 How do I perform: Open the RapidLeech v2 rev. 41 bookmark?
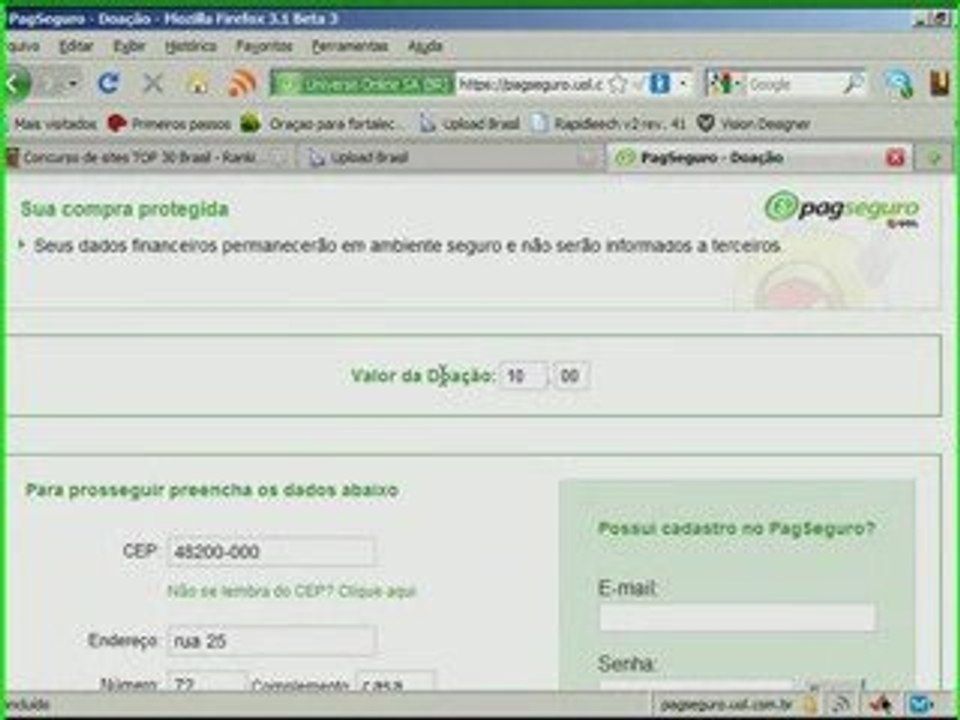[x=609, y=124]
